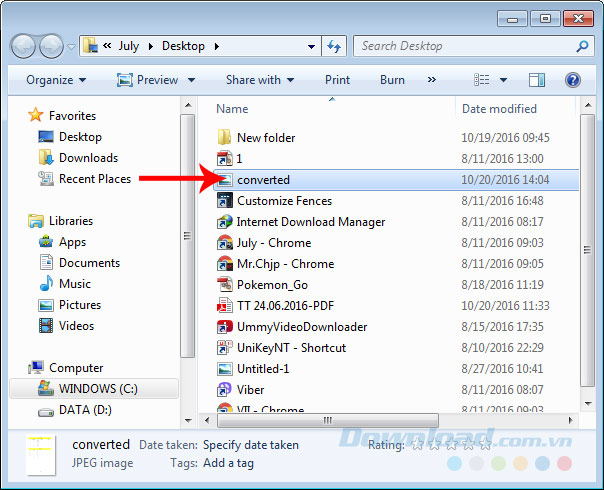Image resolution: width=604 pixels, height=490 pixels.
Task: Click the Help question mark icon
Action: [x=573, y=80]
